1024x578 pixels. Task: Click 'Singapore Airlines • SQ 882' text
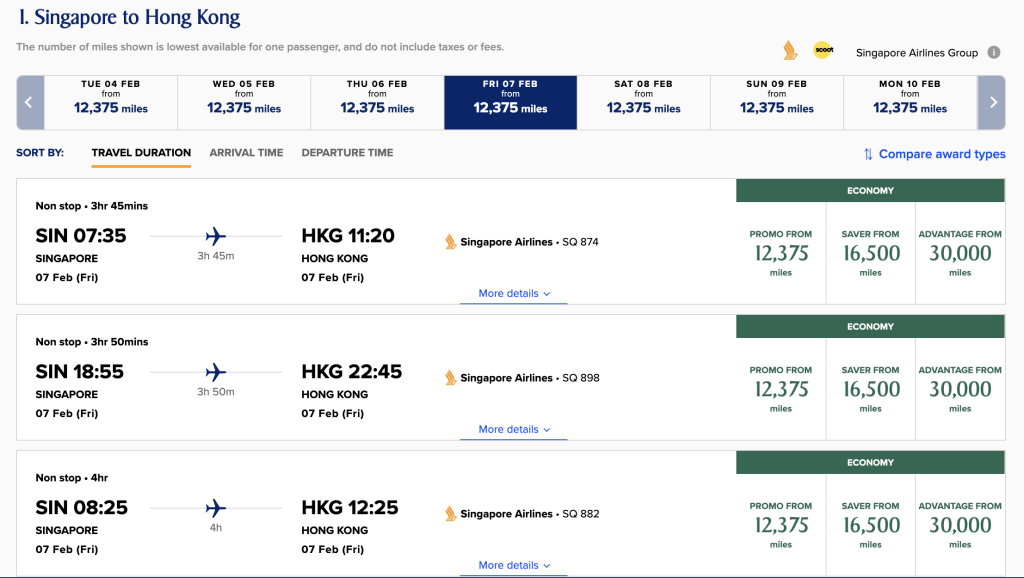530,513
